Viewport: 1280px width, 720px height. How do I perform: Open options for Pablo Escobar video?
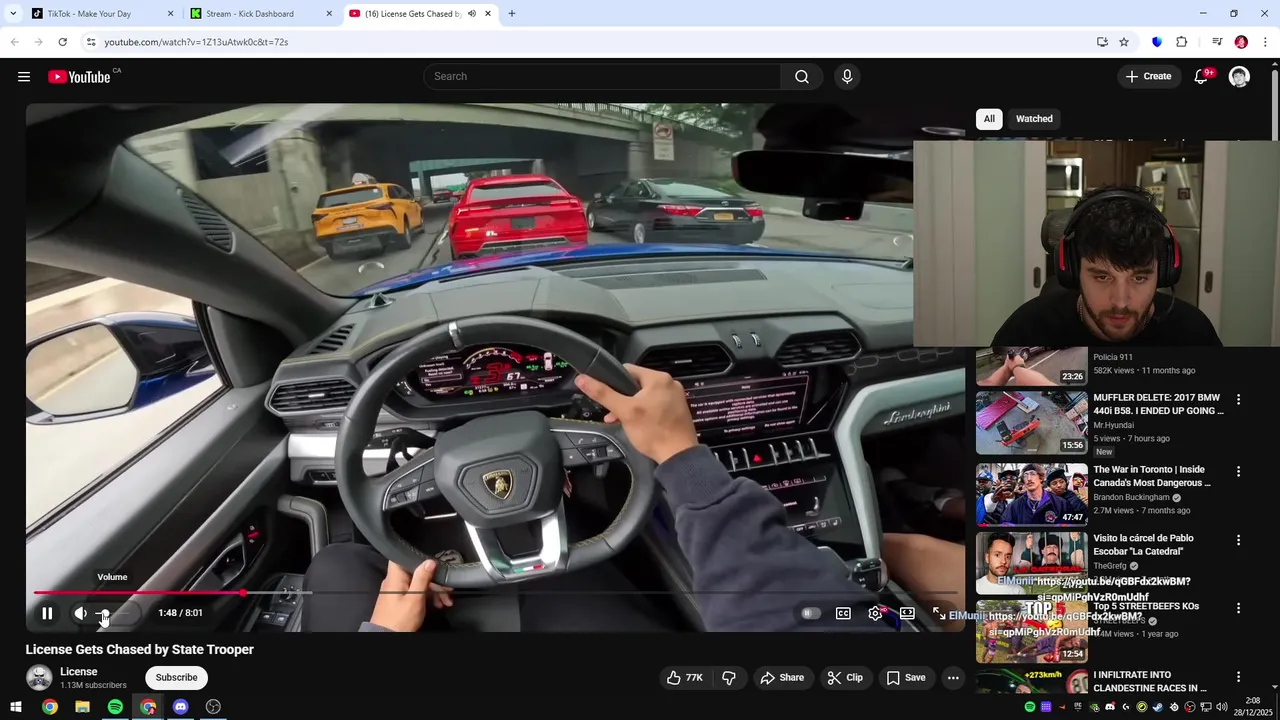(1238, 540)
